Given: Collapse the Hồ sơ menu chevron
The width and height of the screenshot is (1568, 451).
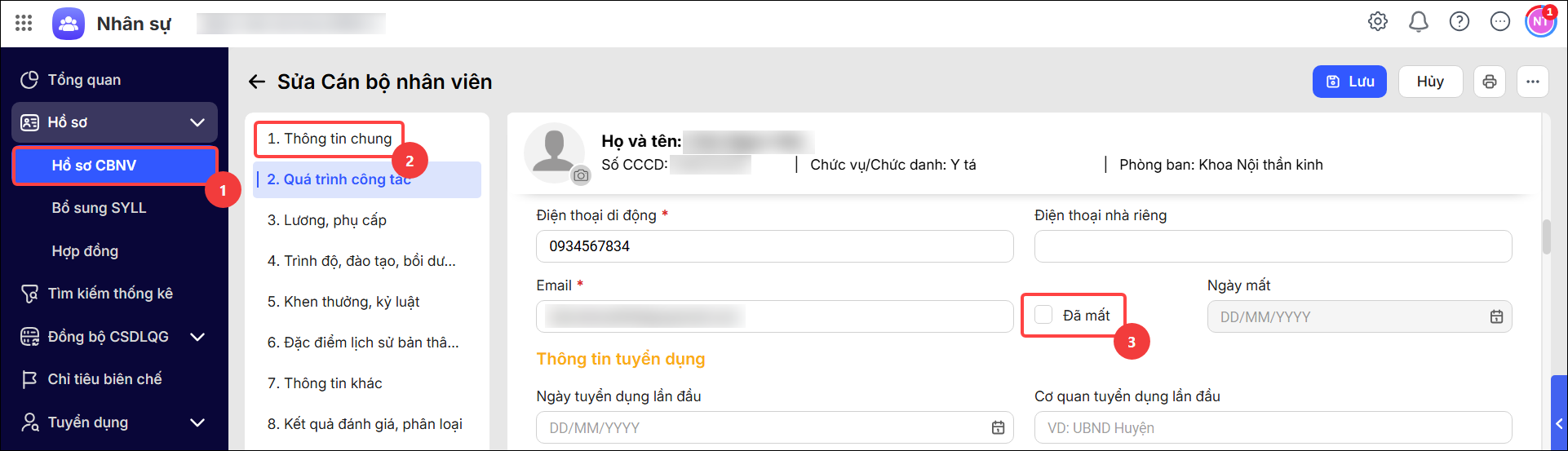Looking at the screenshot, I should coord(197,122).
